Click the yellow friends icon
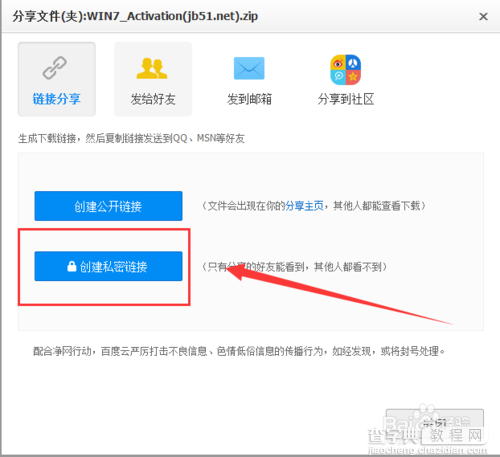500x457 pixels. point(152,68)
